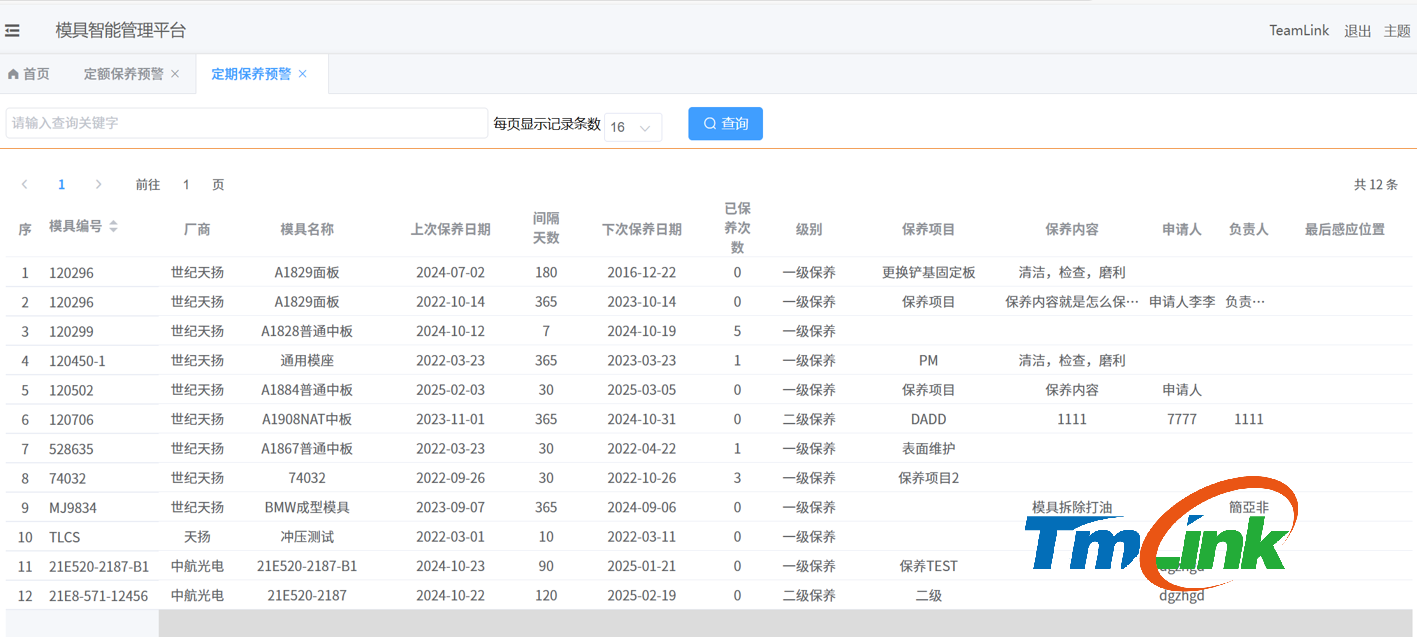This screenshot has width=1417, height=637.
Task: Click 退出 to log out
Action: coord(1357,31)
